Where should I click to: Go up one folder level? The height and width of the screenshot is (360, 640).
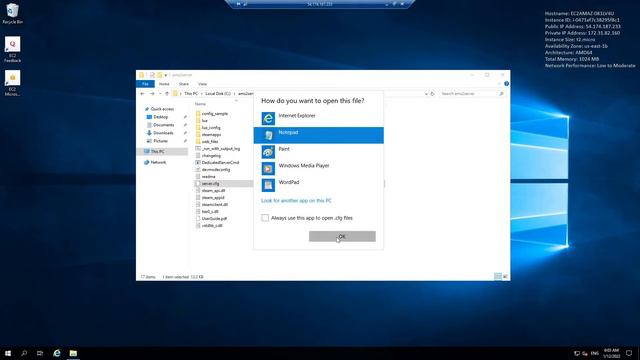click(x=167, y=94)
